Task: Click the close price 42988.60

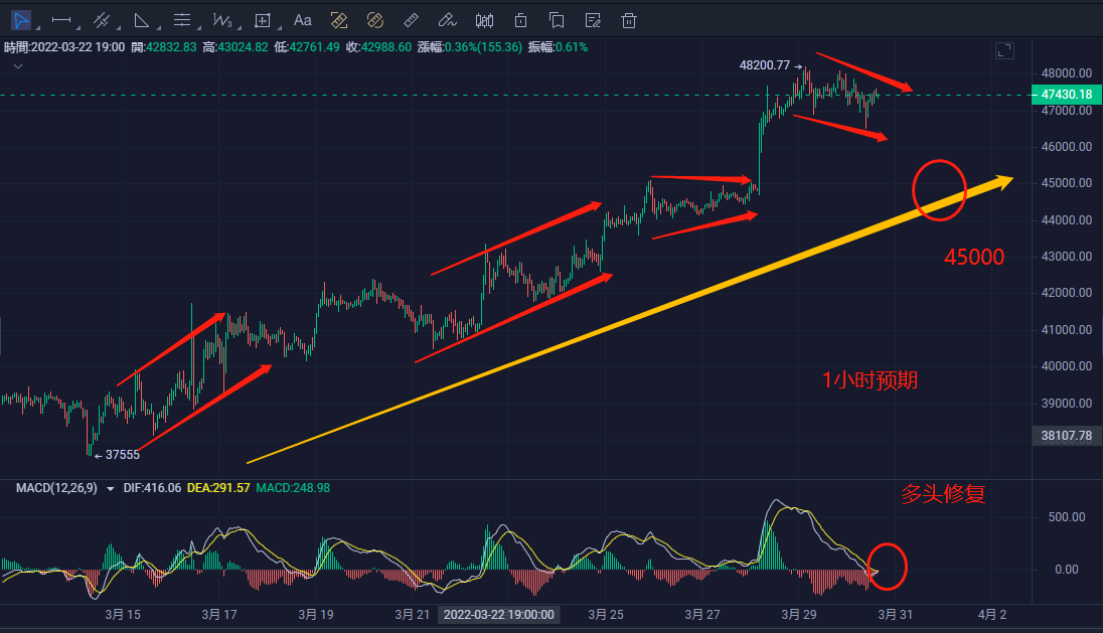Action: click(x=386, y=47)
